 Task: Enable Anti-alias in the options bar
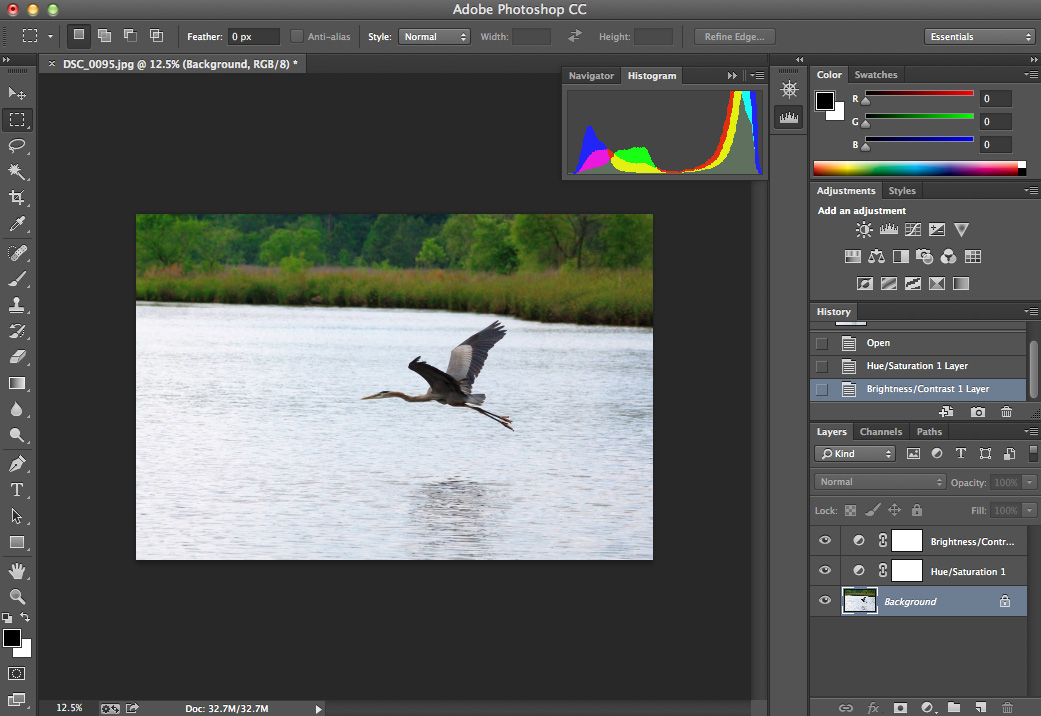coord(296,36)
